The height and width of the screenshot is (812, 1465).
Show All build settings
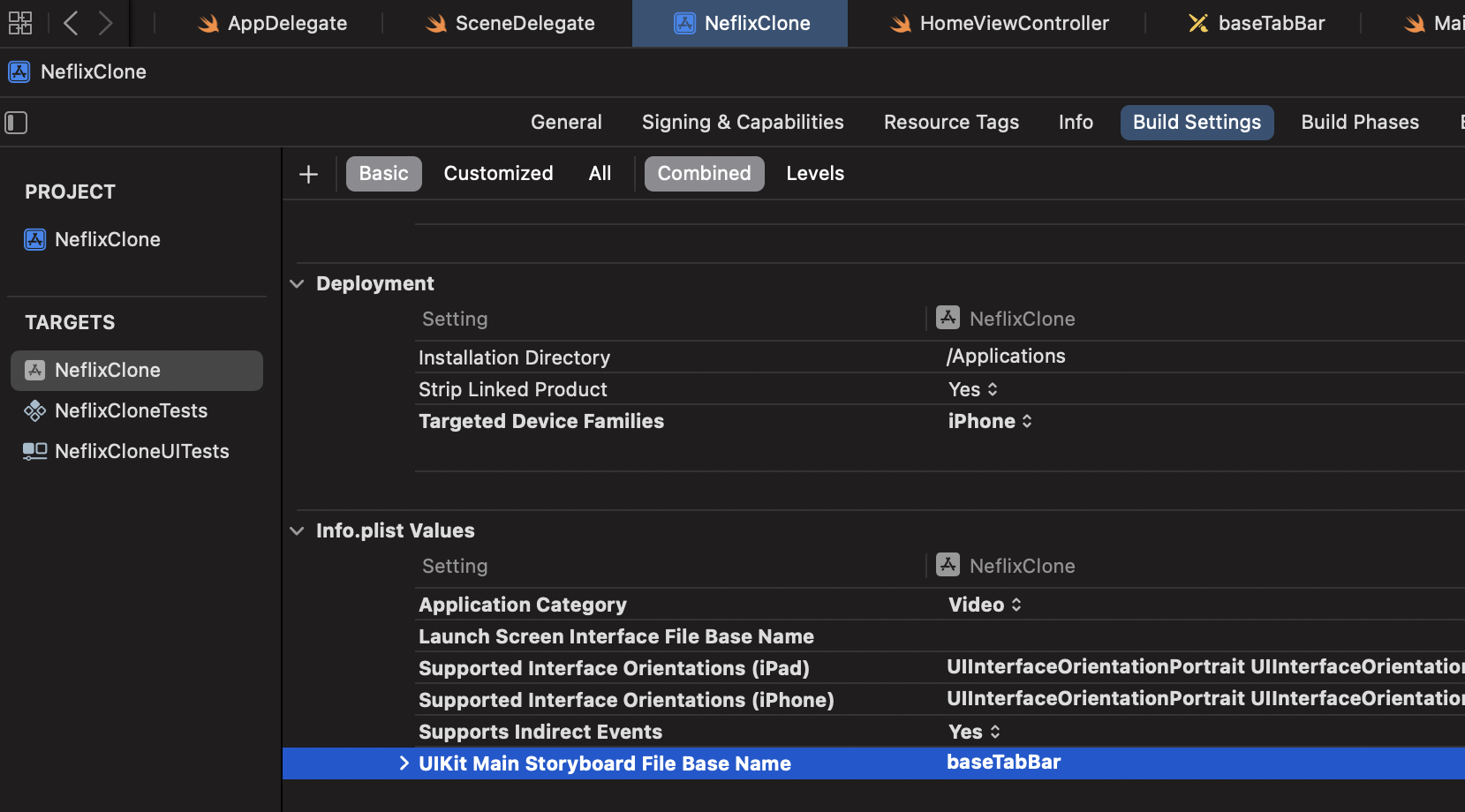click(600, 174)
